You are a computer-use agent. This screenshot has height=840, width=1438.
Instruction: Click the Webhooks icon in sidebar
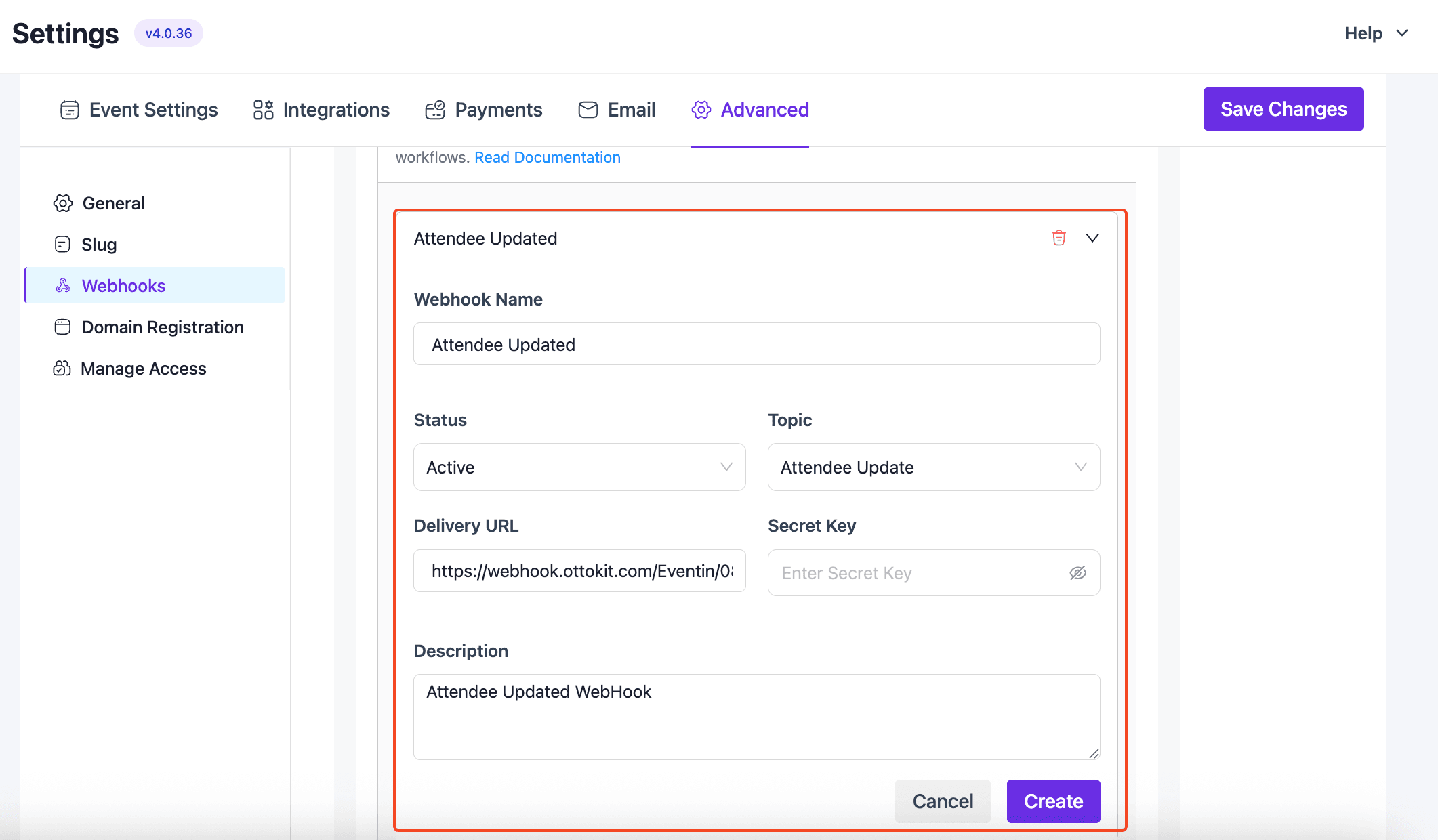[x=63, y=286]
